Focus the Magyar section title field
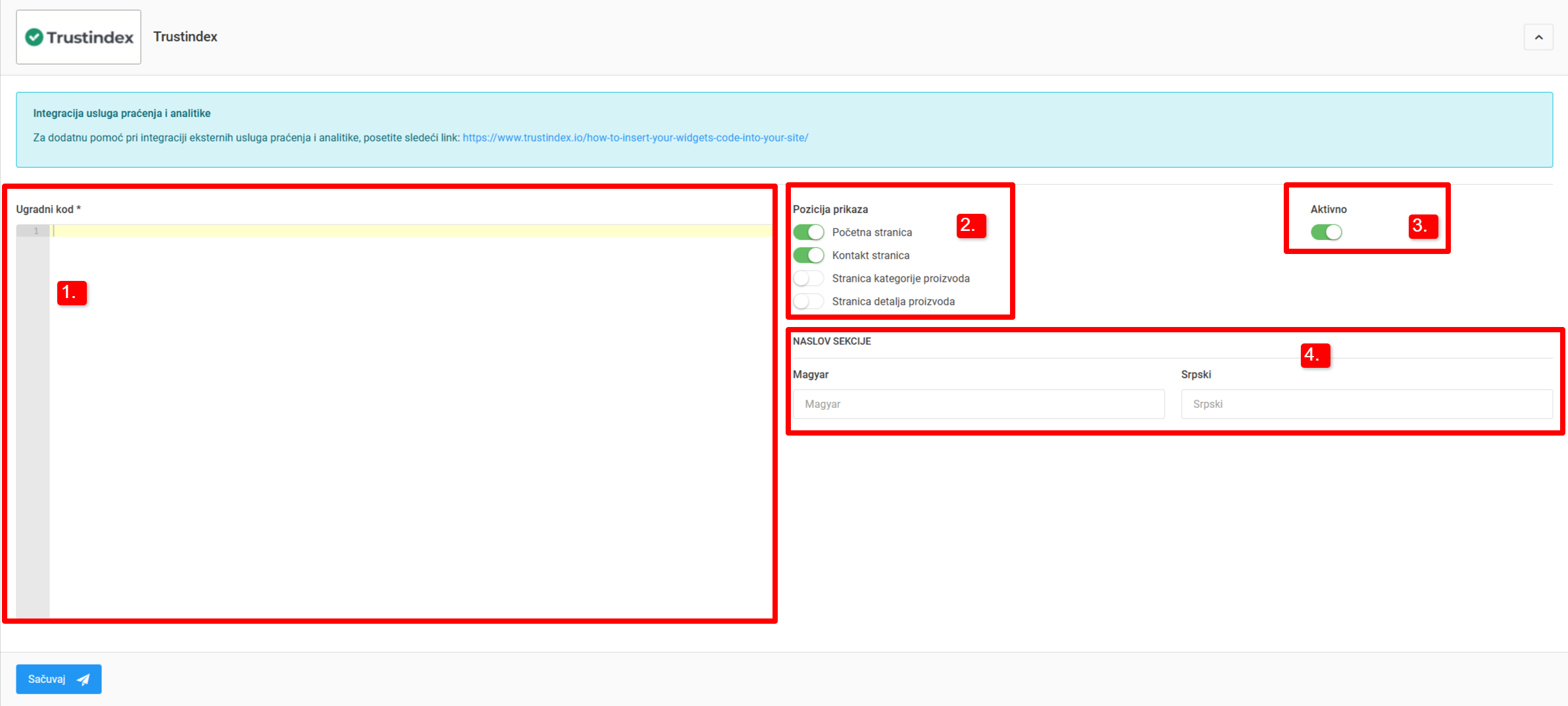The height and width of the screenshot is (706, 1568). tap(978, 404)
